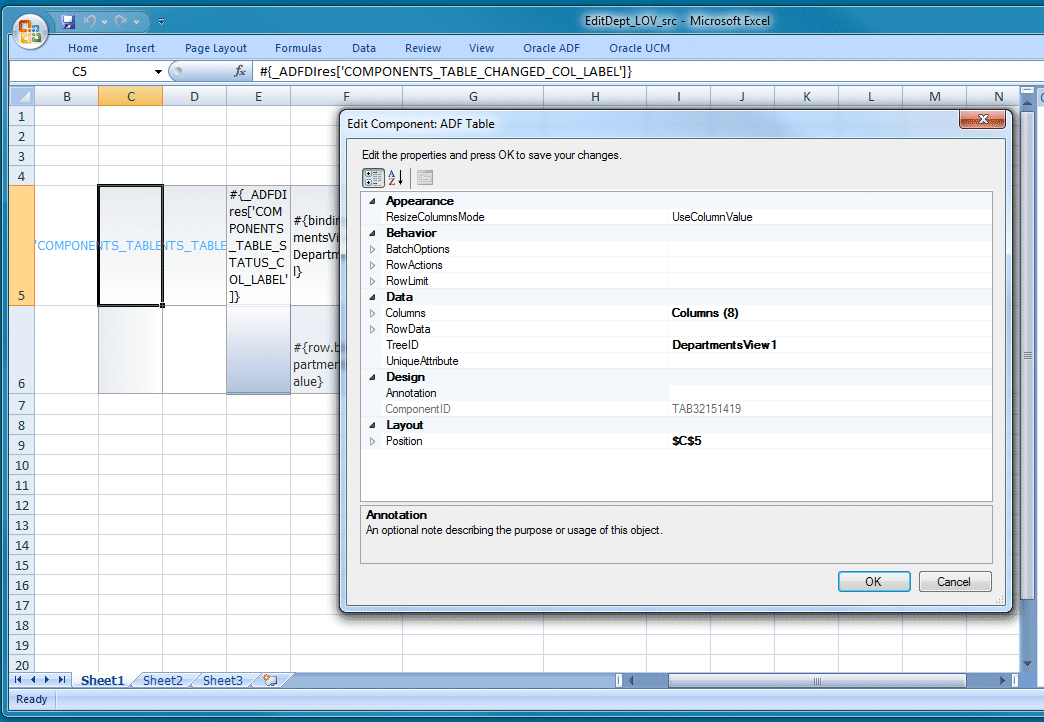The image size is (1044, 722).
Task: Go to next sheet navigation arrow
Action: click(47, 680)
